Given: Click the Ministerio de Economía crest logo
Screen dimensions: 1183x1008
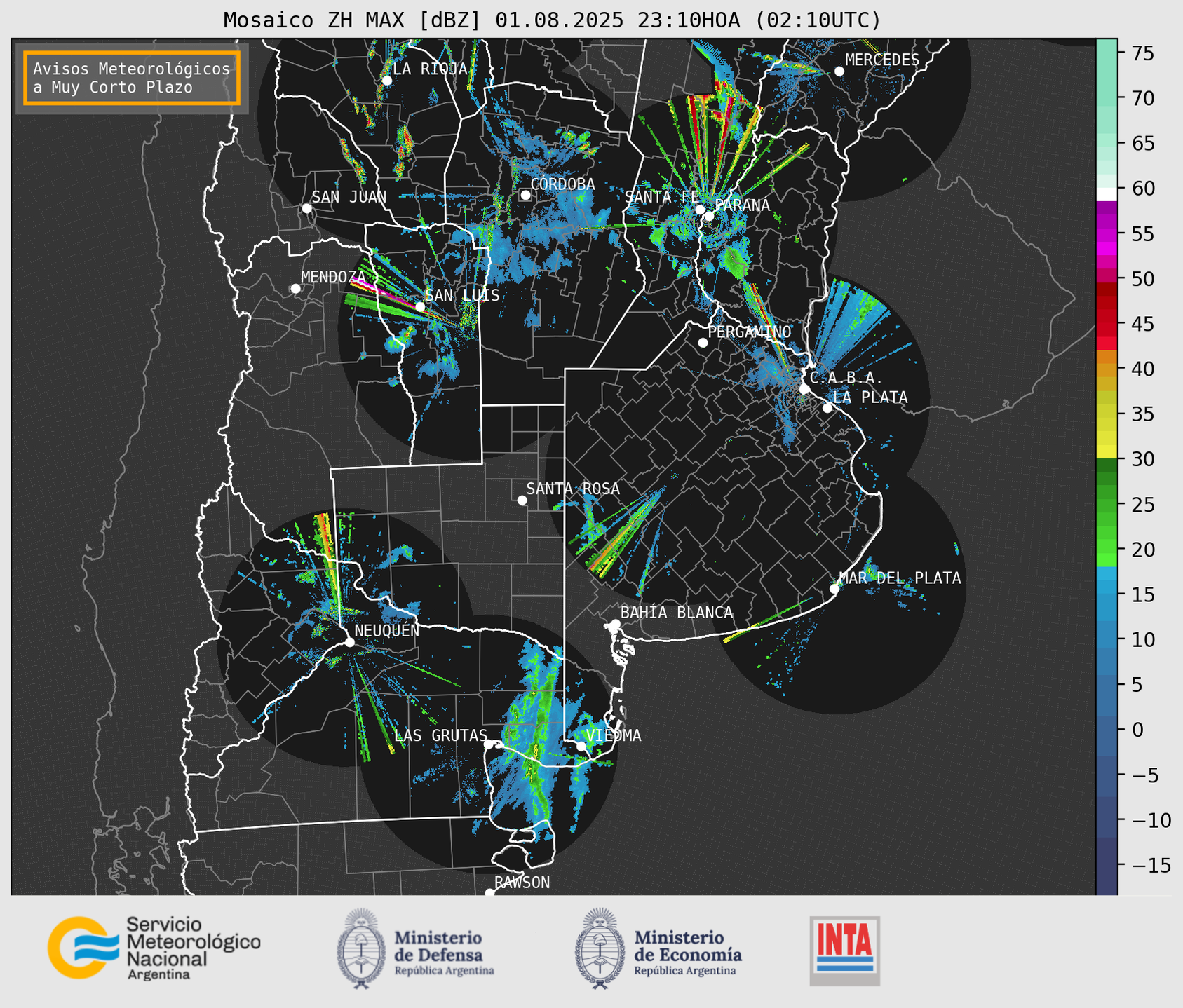Looking at the screenshot, I should click(x=600, y=948).
